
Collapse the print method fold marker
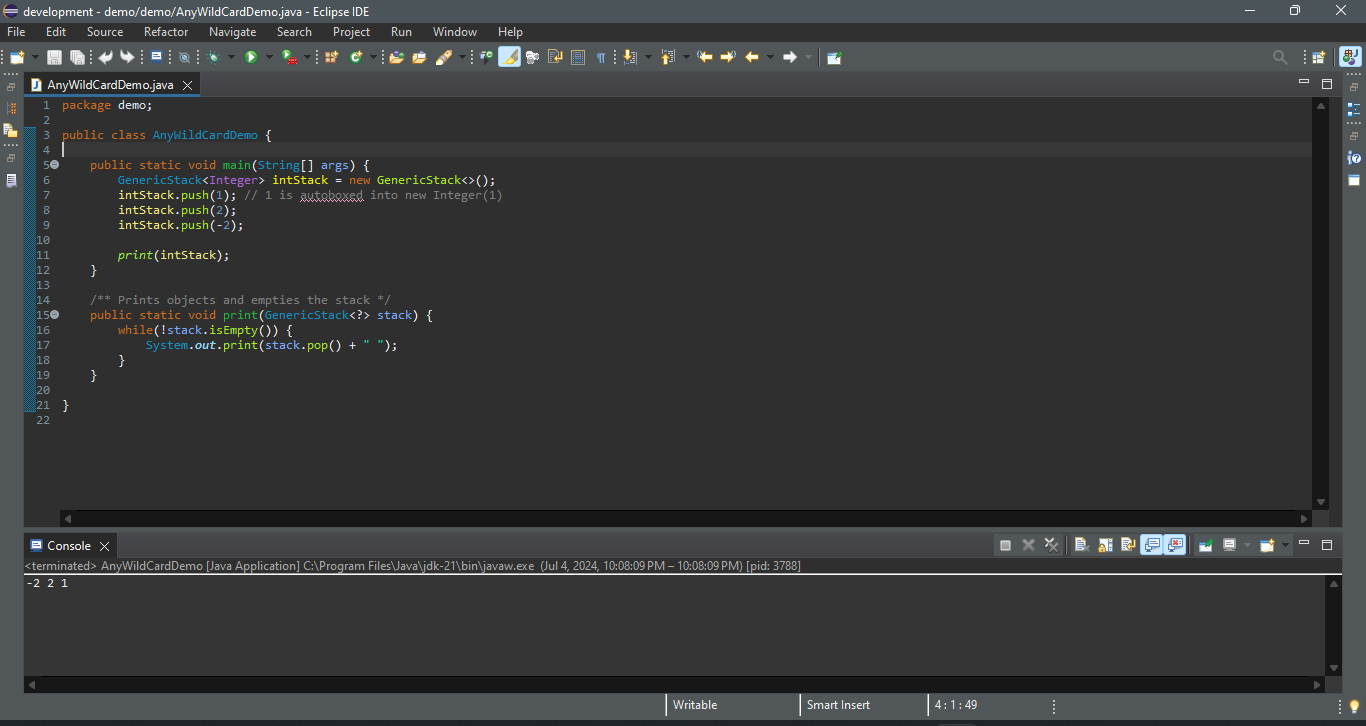[54, 315]
